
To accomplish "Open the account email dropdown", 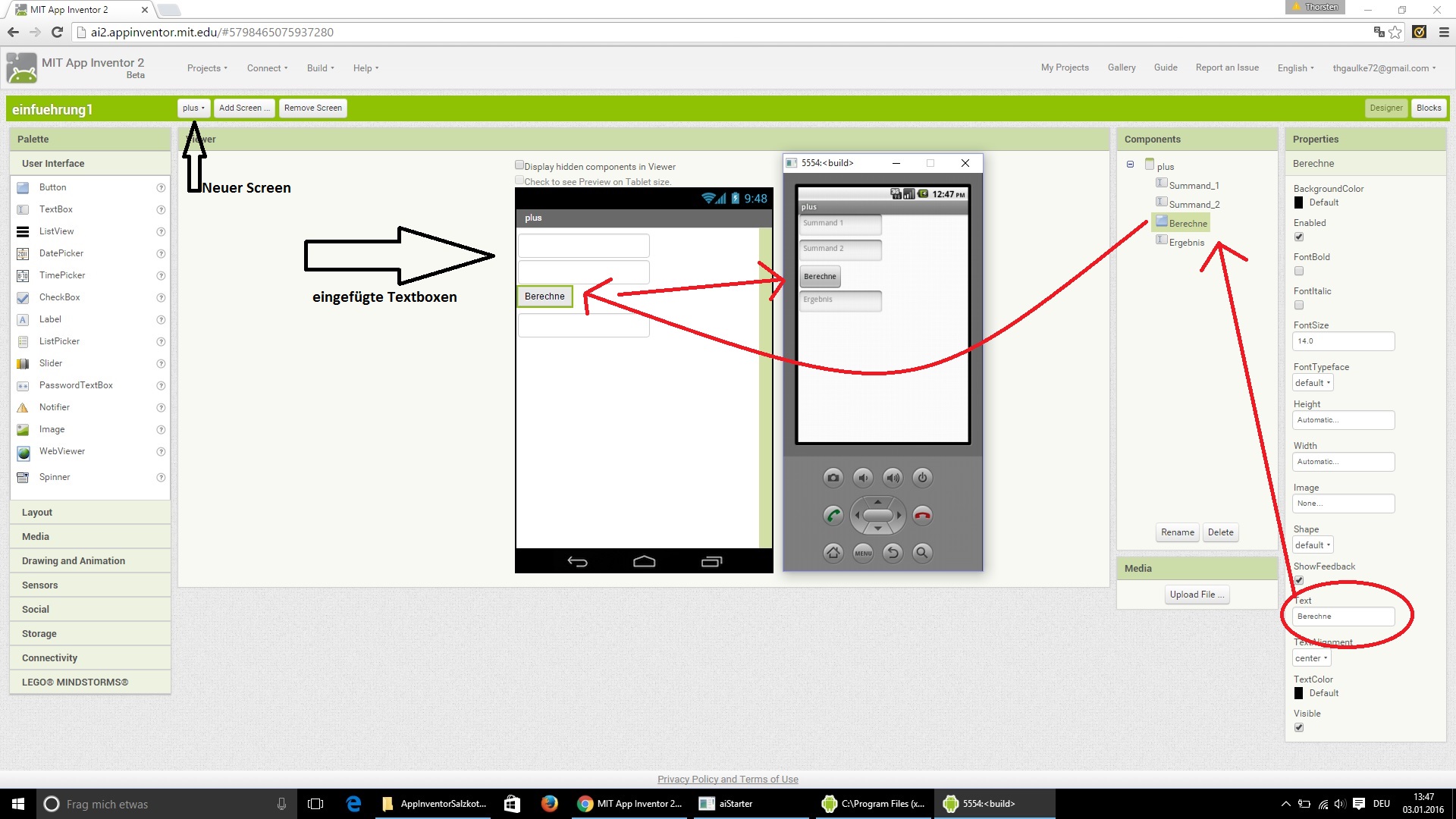I will tap(1384, 68).
